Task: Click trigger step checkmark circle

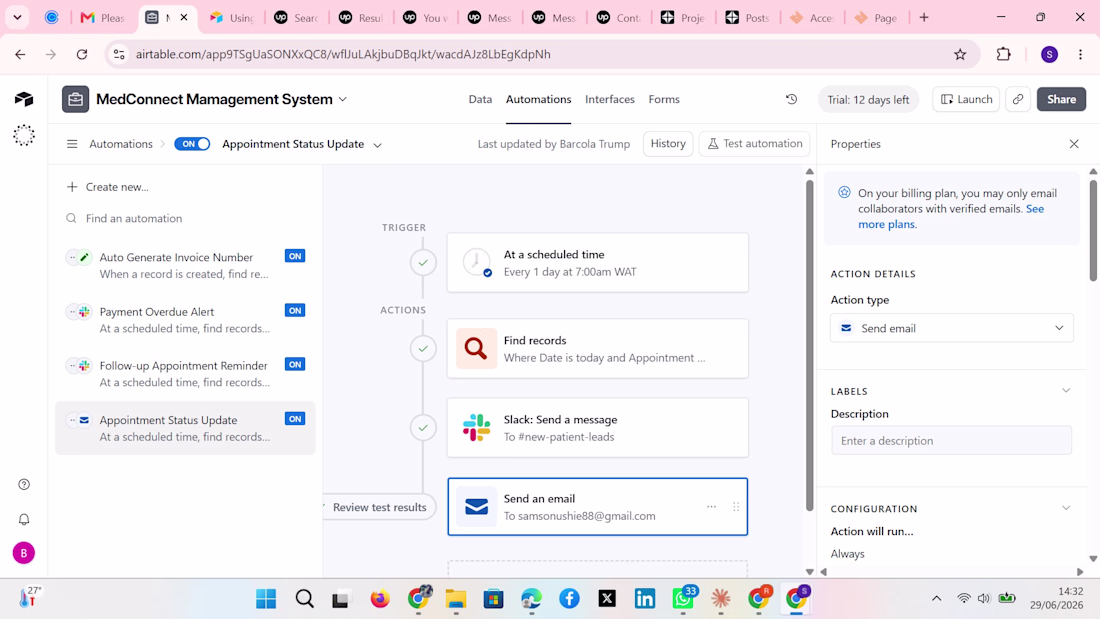Action: click(x=423, y=262)
